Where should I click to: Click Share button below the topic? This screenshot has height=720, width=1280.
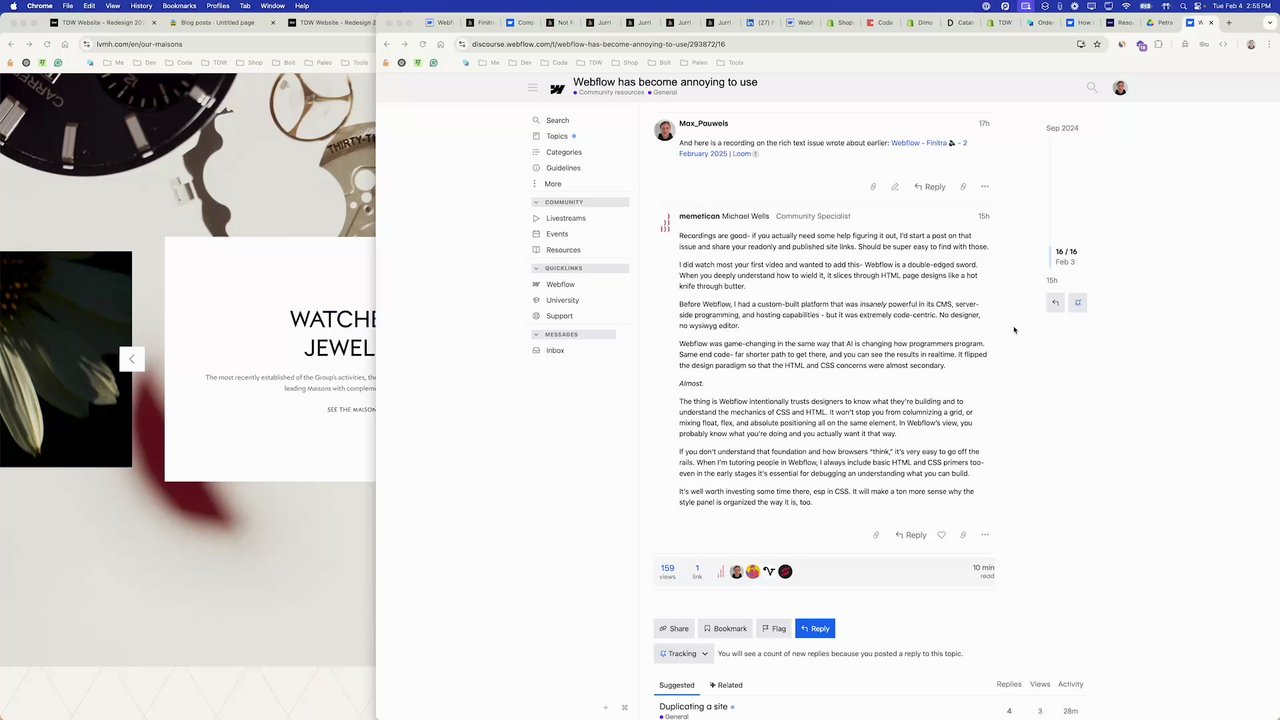click(x=674, y=629)
